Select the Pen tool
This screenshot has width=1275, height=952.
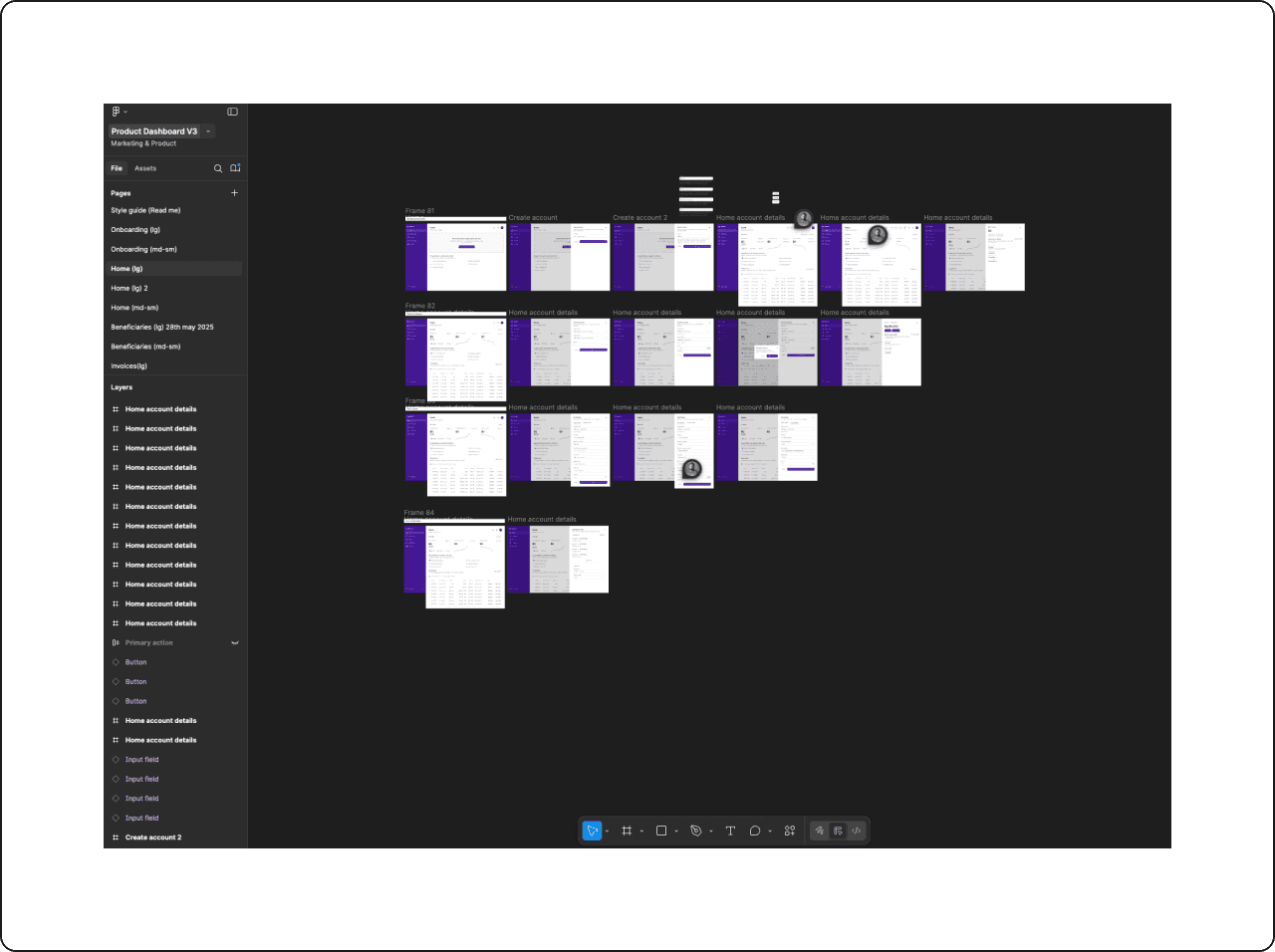[696, 831]
